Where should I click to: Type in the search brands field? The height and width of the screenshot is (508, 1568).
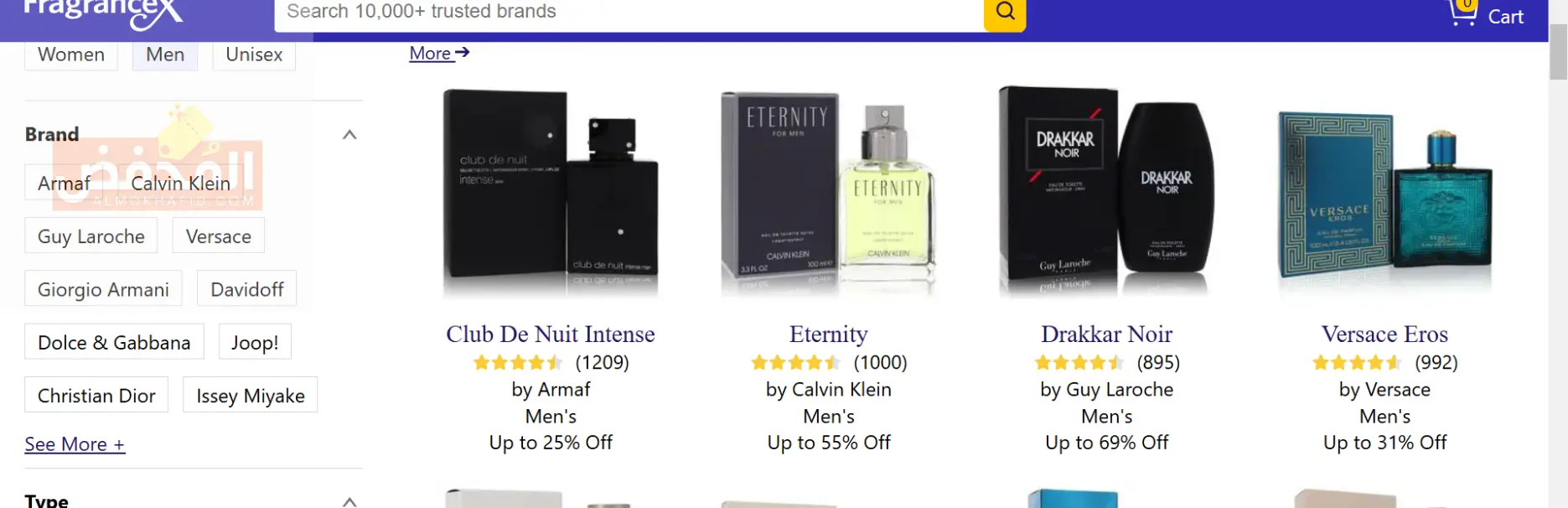point(629,13)
